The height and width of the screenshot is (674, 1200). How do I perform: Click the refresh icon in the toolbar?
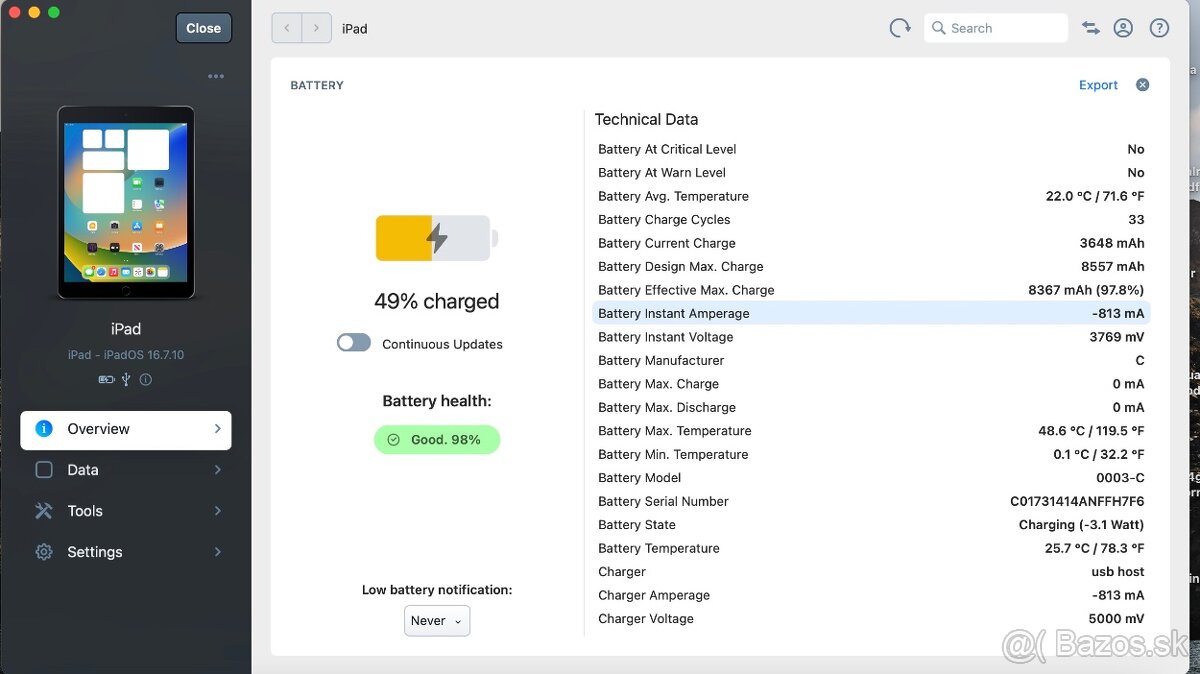tap(900, 28)
